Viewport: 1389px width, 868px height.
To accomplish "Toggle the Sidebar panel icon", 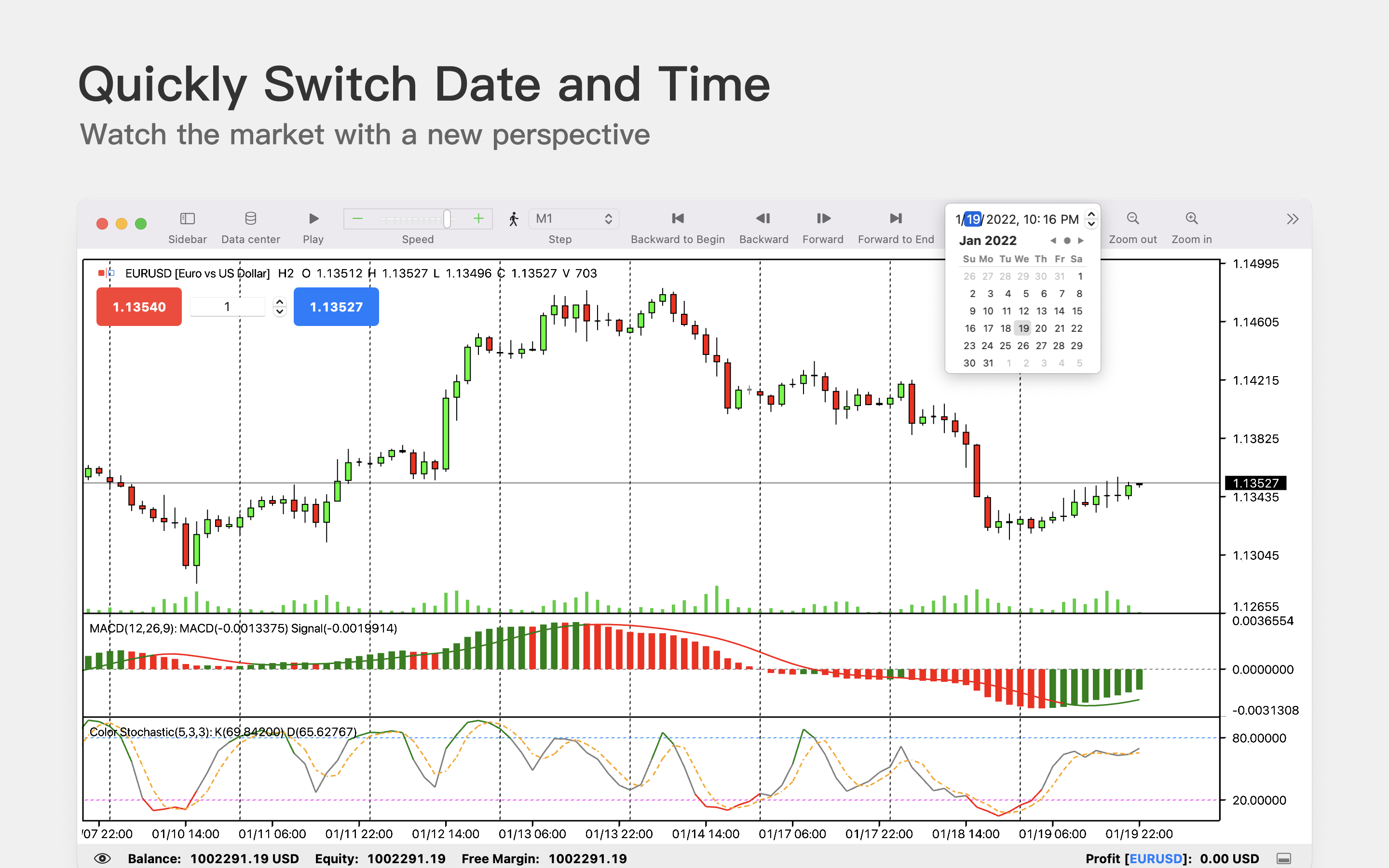I will [x=187, y=218].
